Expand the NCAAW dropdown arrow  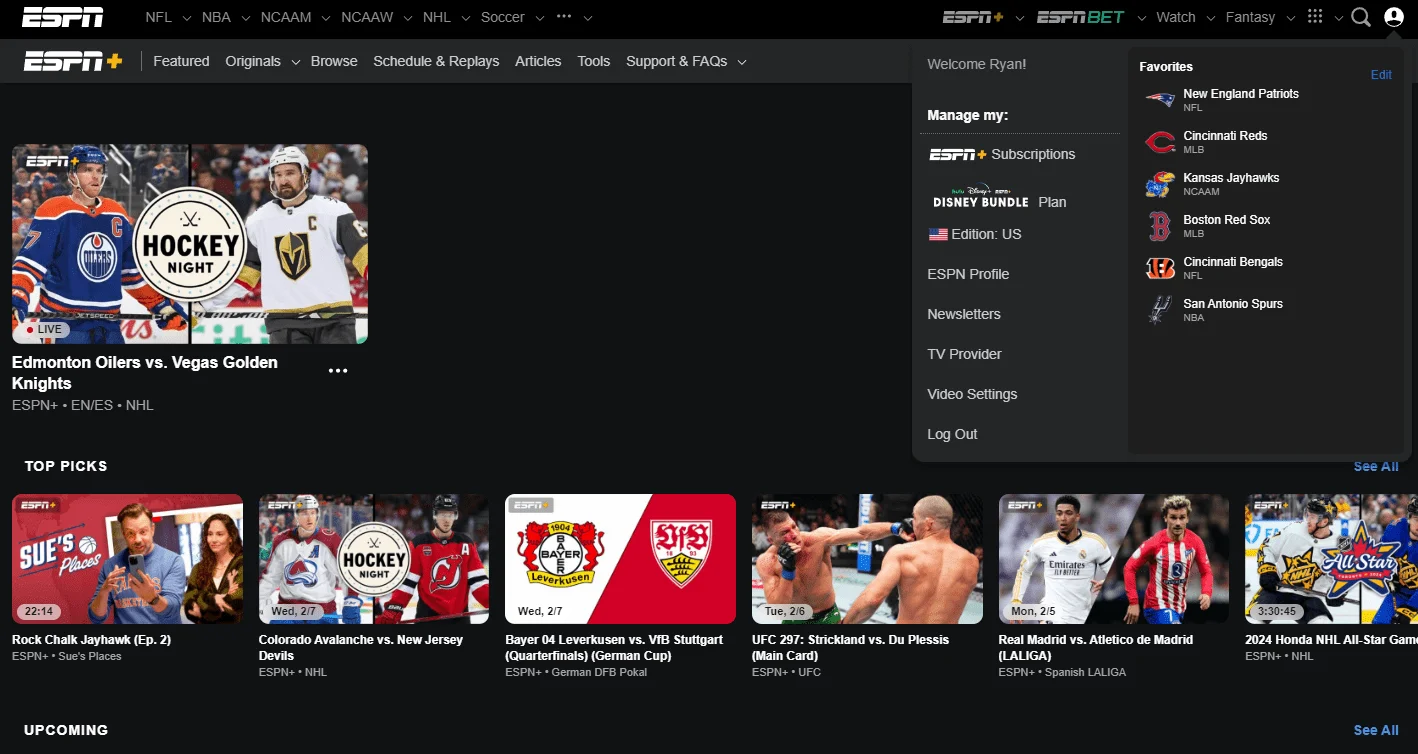pos(407,18)
